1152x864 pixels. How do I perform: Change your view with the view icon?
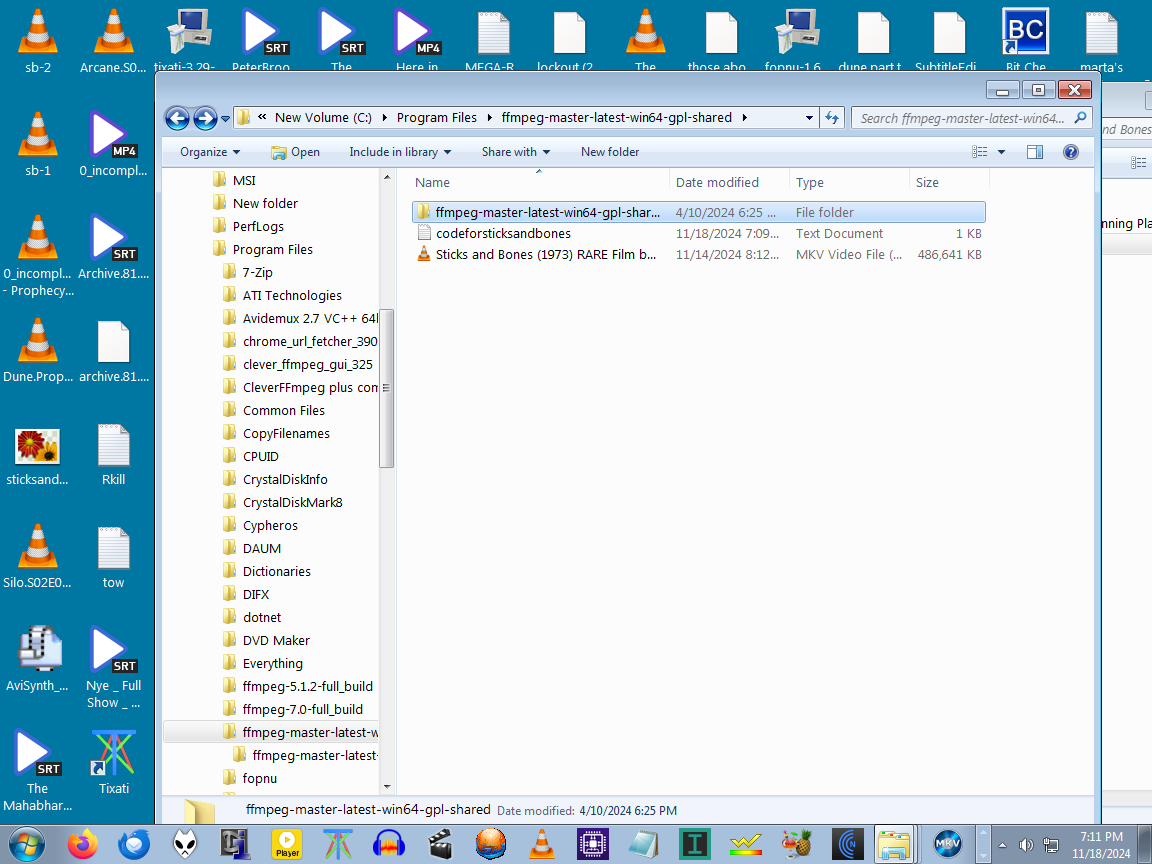point(979,152)
